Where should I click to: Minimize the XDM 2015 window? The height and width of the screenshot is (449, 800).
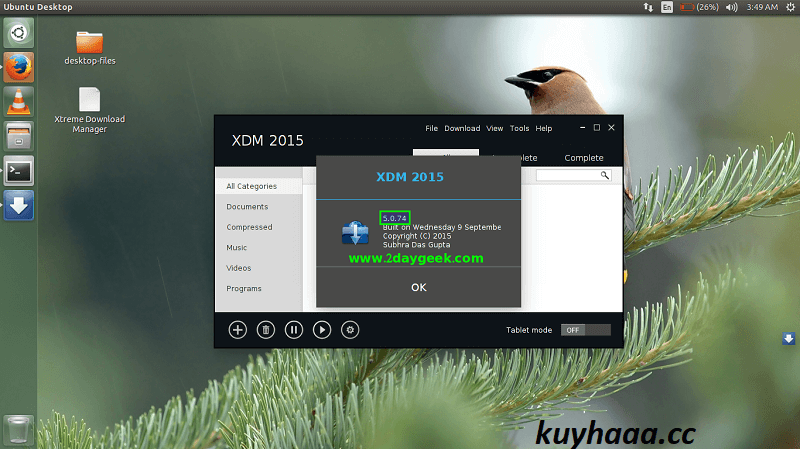click(583, 128)
